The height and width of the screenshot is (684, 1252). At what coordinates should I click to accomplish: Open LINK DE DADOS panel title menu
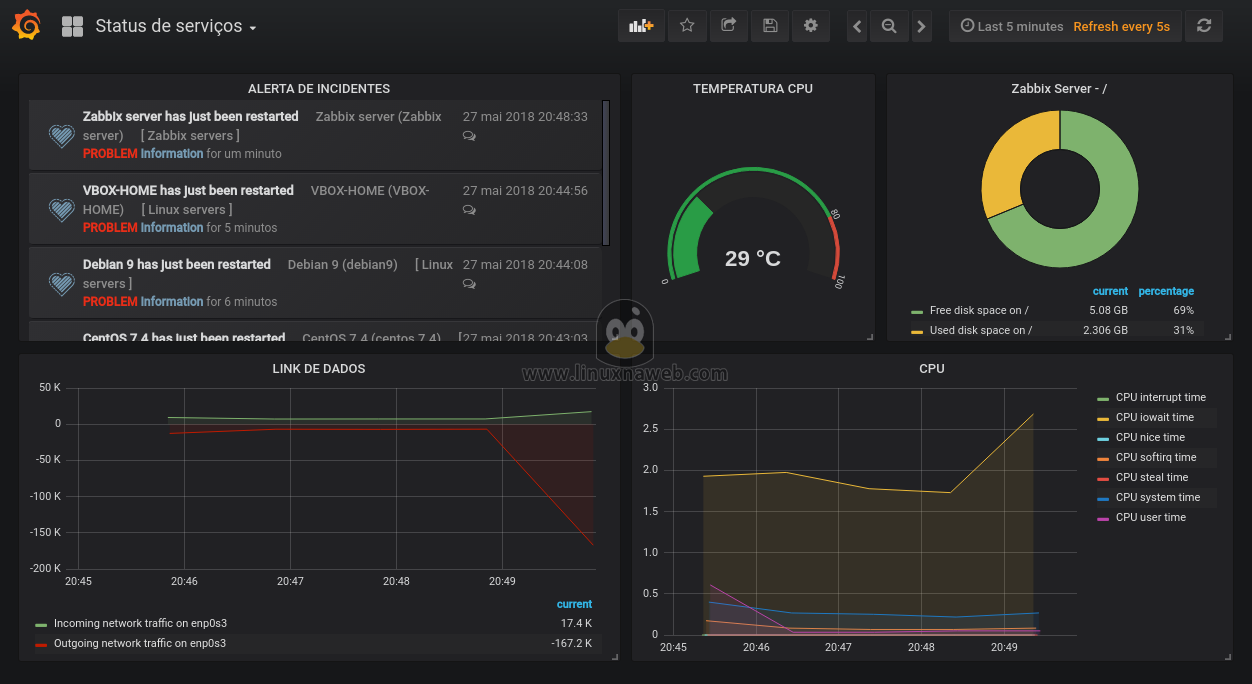[x=319, y=369]
